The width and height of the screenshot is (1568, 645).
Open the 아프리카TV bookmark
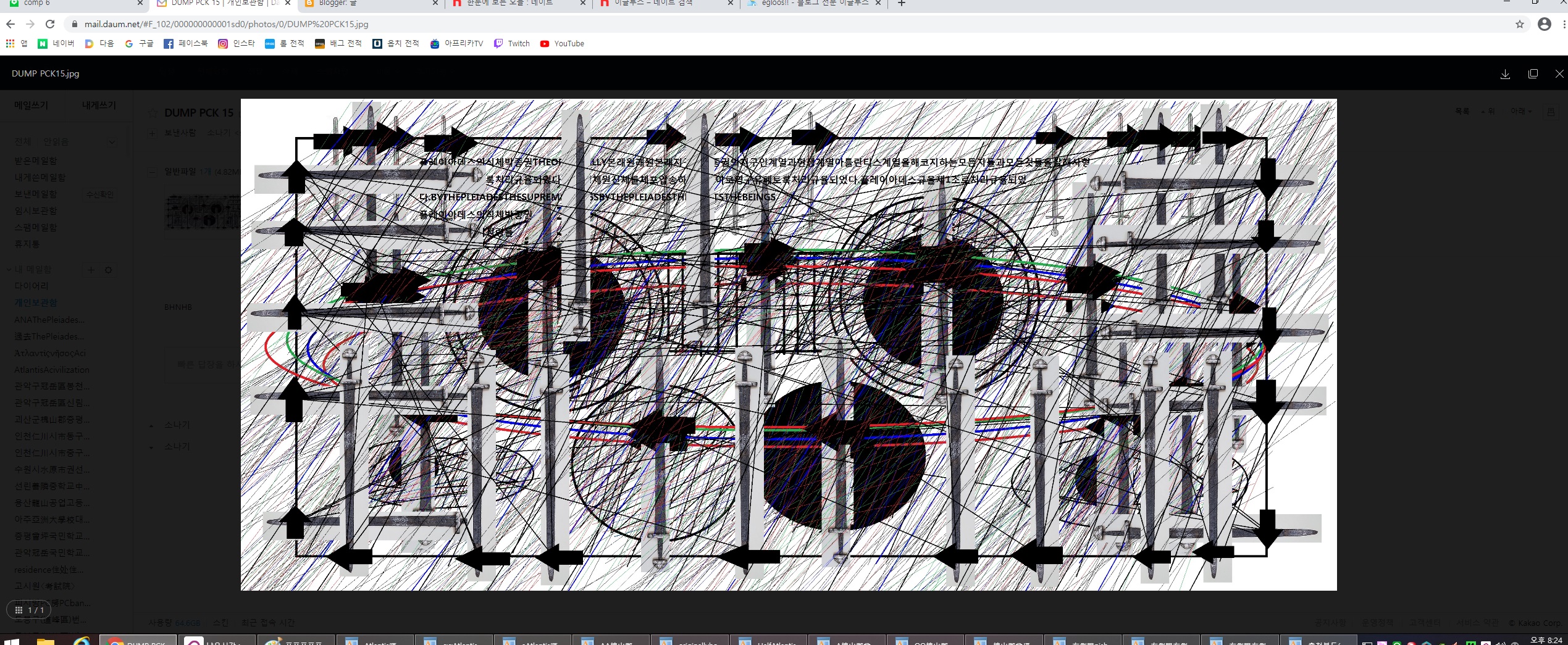(457, 43)
